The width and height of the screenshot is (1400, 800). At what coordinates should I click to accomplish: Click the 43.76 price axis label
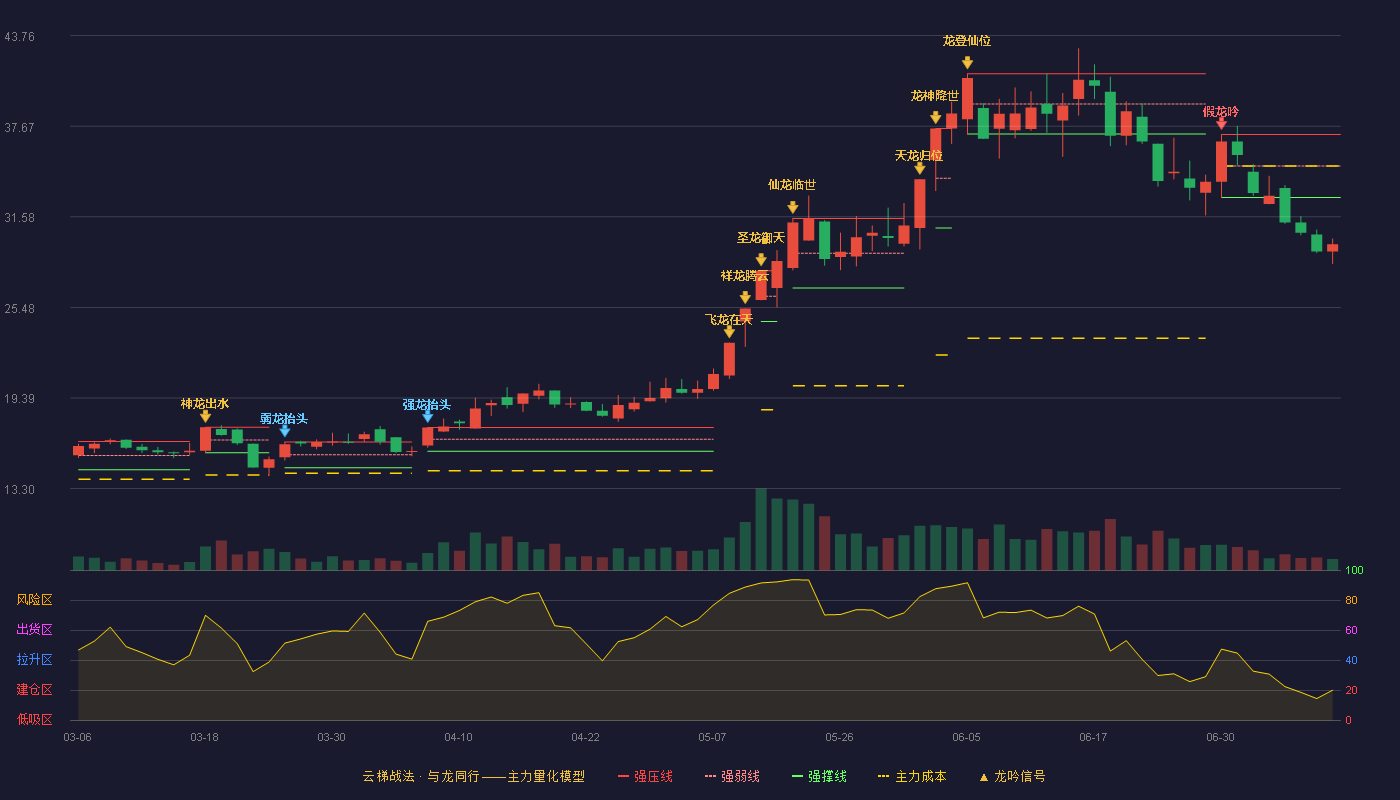pos(20,37)
